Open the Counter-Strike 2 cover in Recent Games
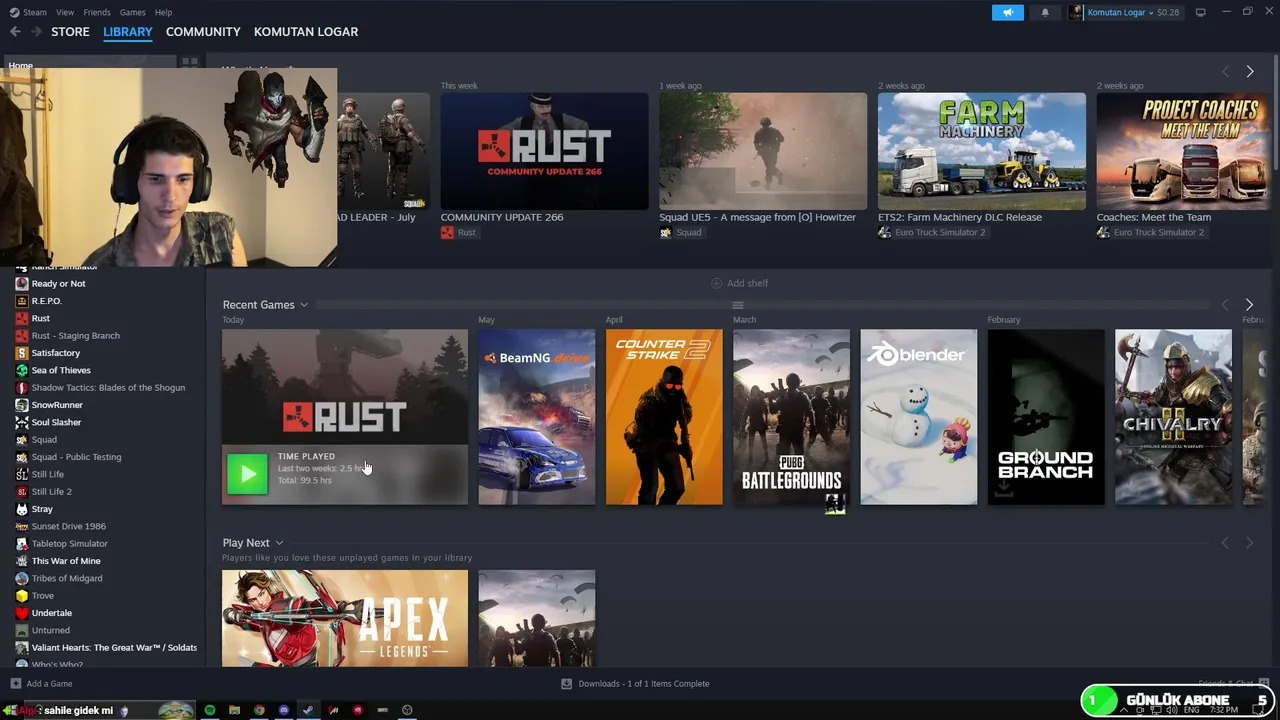1280x720 pixels. tap(664, 417)
